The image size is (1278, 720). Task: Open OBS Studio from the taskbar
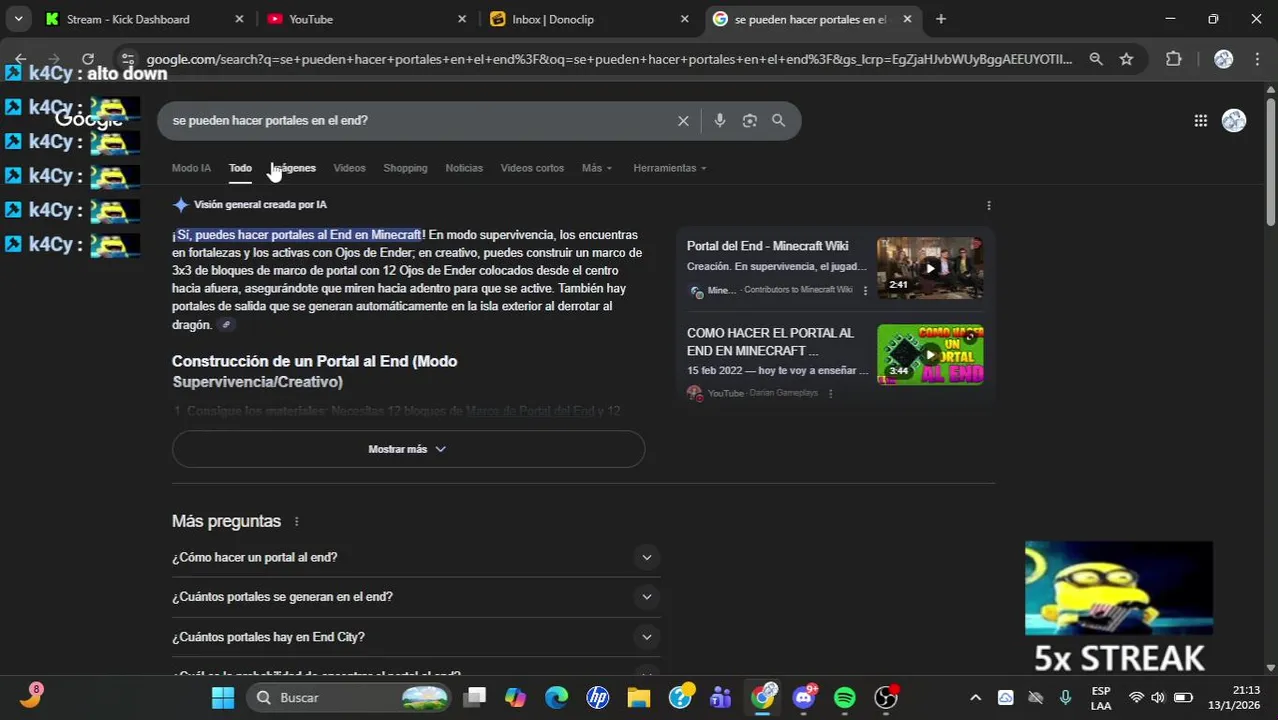pos(886,697)
